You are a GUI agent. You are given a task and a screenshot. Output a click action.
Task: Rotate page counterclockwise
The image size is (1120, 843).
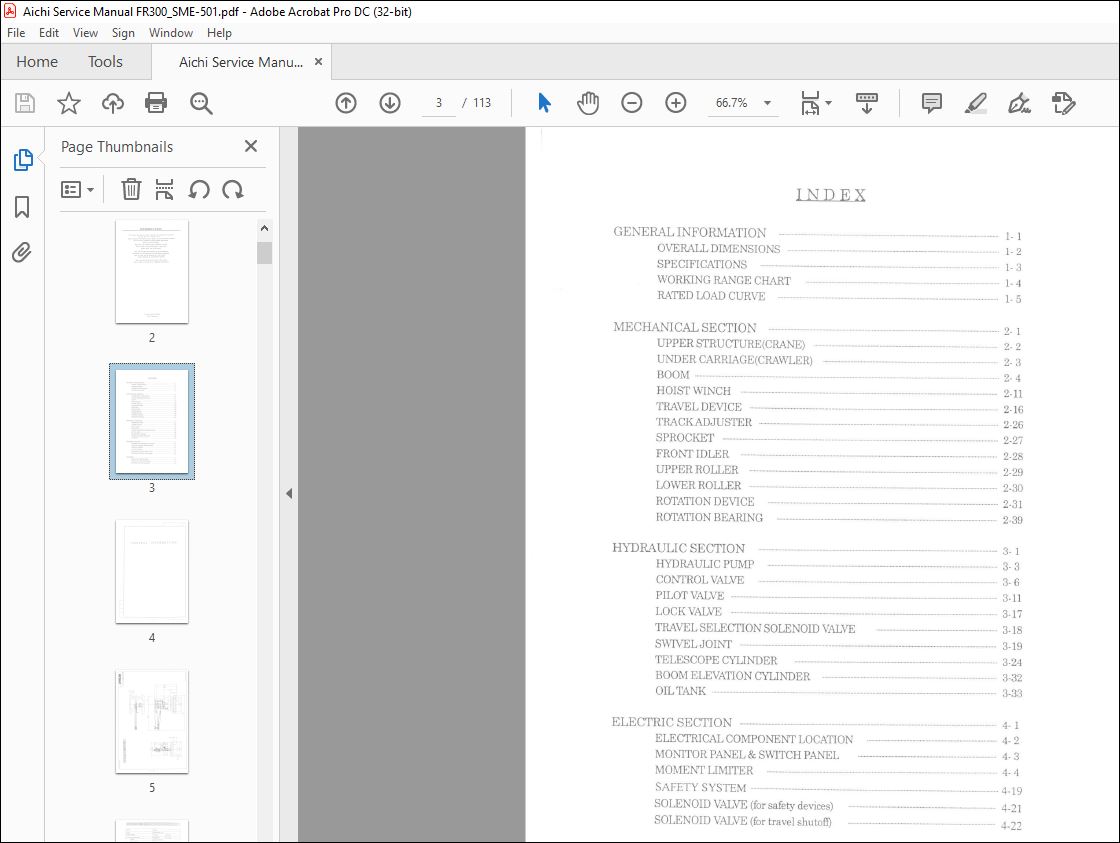tap(199, 189)
